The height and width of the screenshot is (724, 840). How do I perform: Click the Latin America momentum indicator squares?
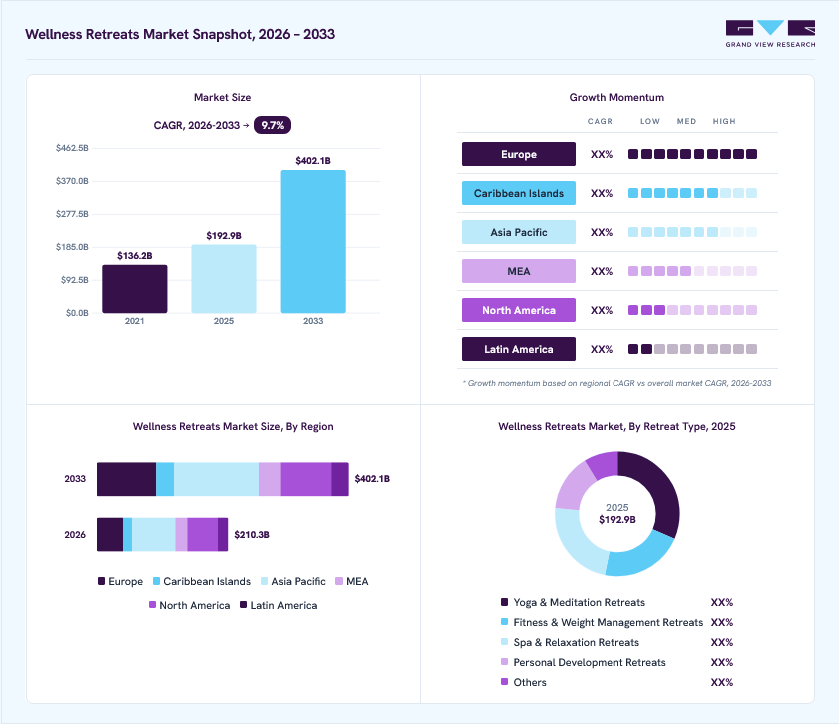pos(692,349)
